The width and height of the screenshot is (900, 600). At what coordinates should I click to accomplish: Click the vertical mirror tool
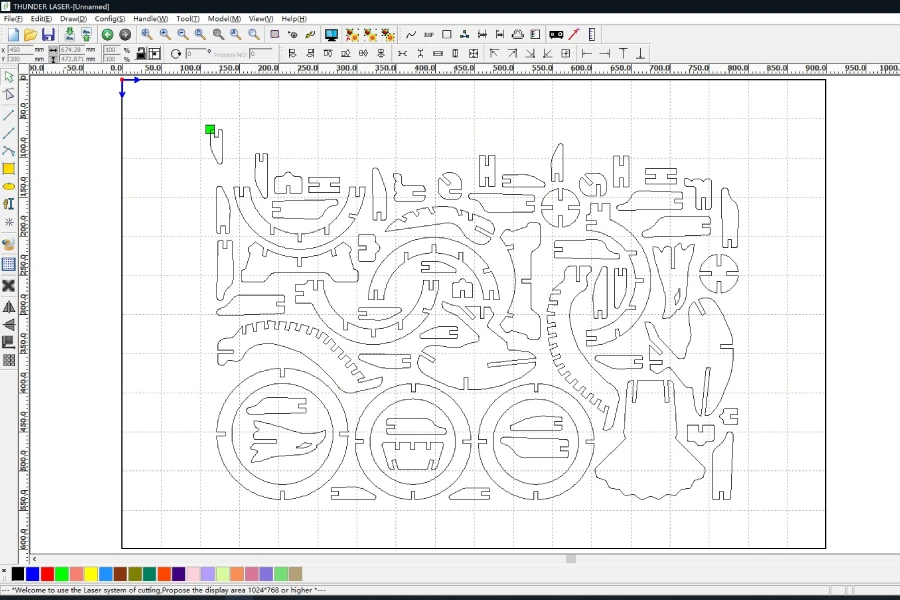(9, 325)
